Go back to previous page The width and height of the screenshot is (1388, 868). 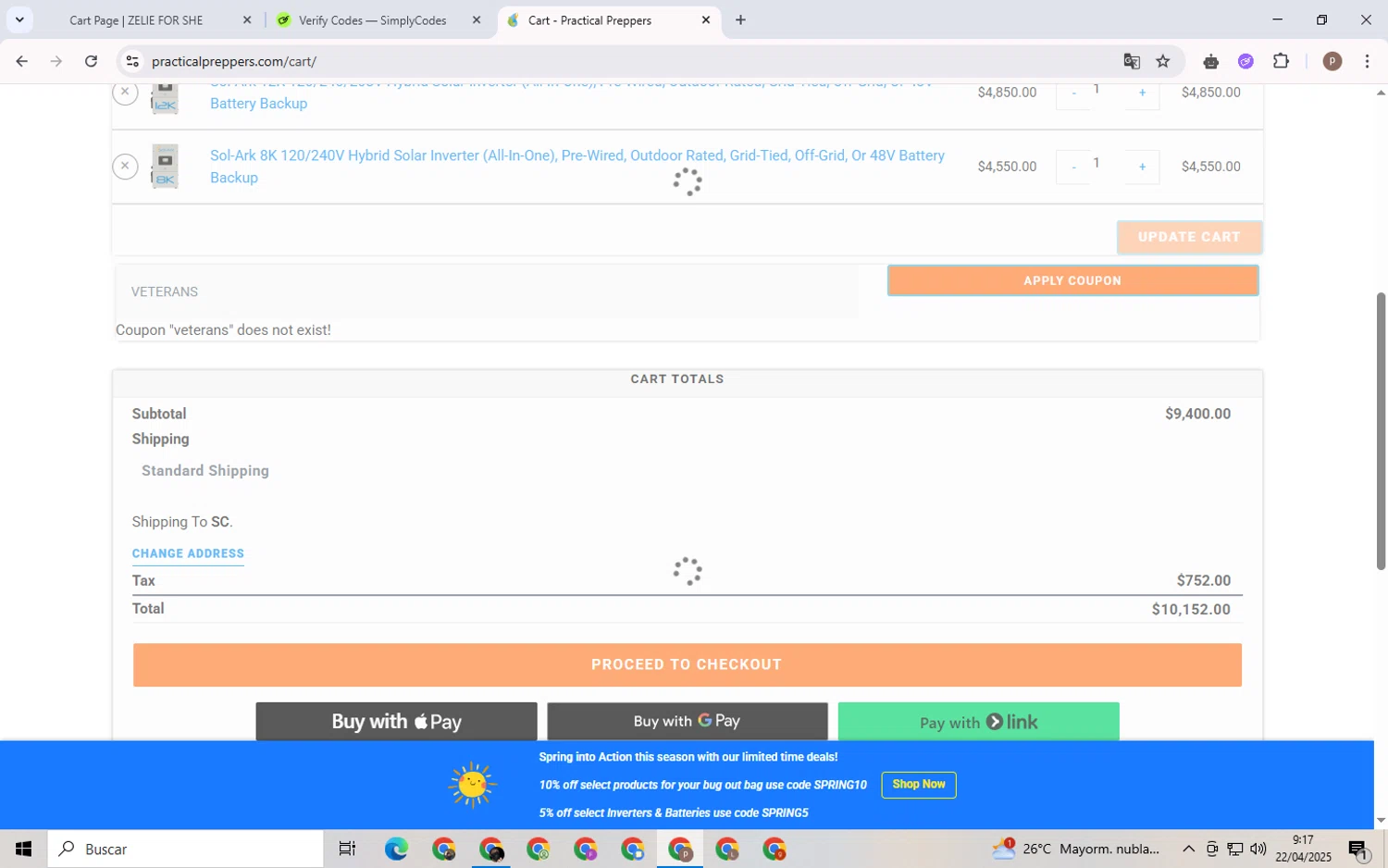point(22,62)
